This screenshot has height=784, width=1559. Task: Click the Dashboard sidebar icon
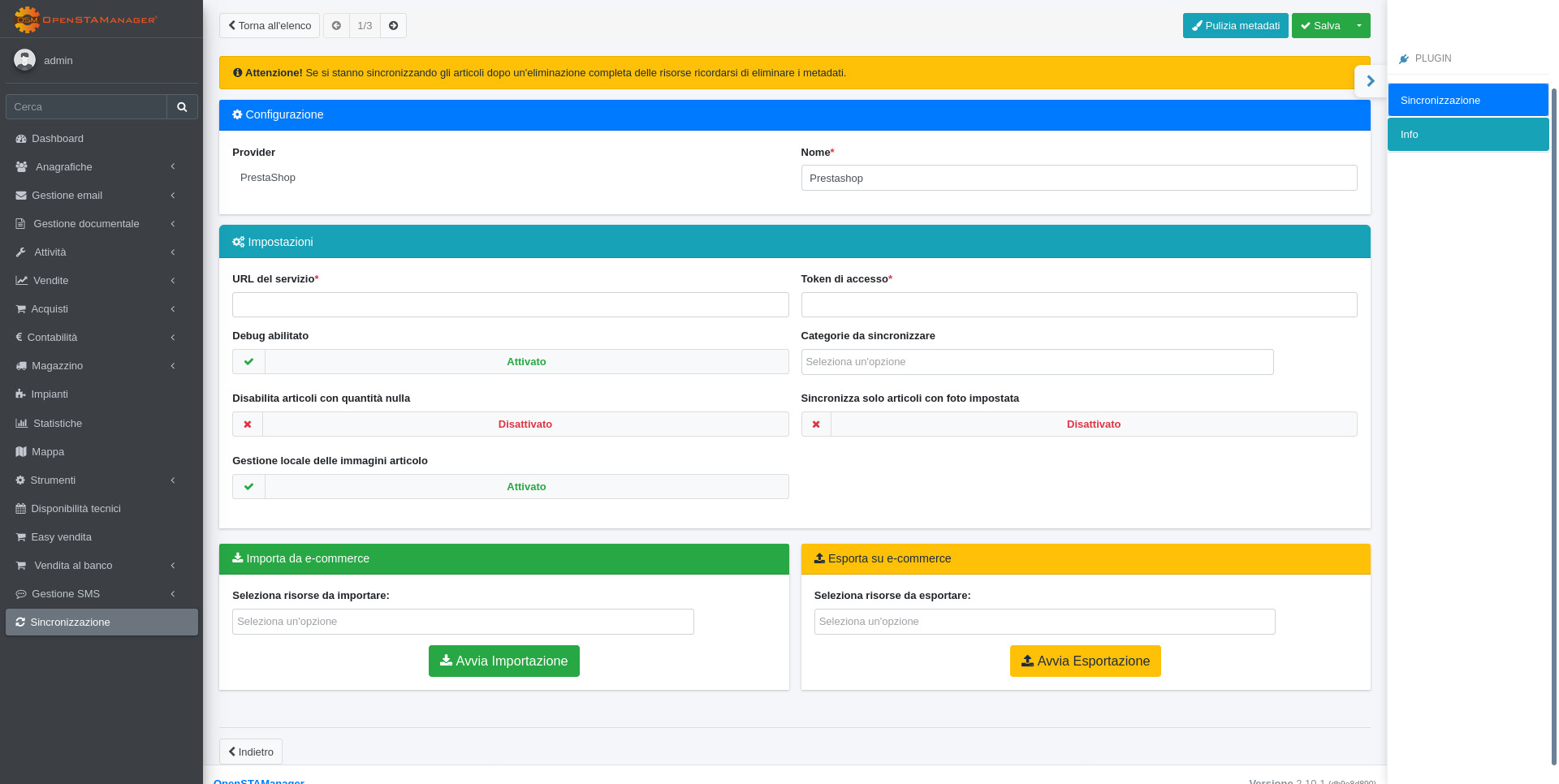21,139
